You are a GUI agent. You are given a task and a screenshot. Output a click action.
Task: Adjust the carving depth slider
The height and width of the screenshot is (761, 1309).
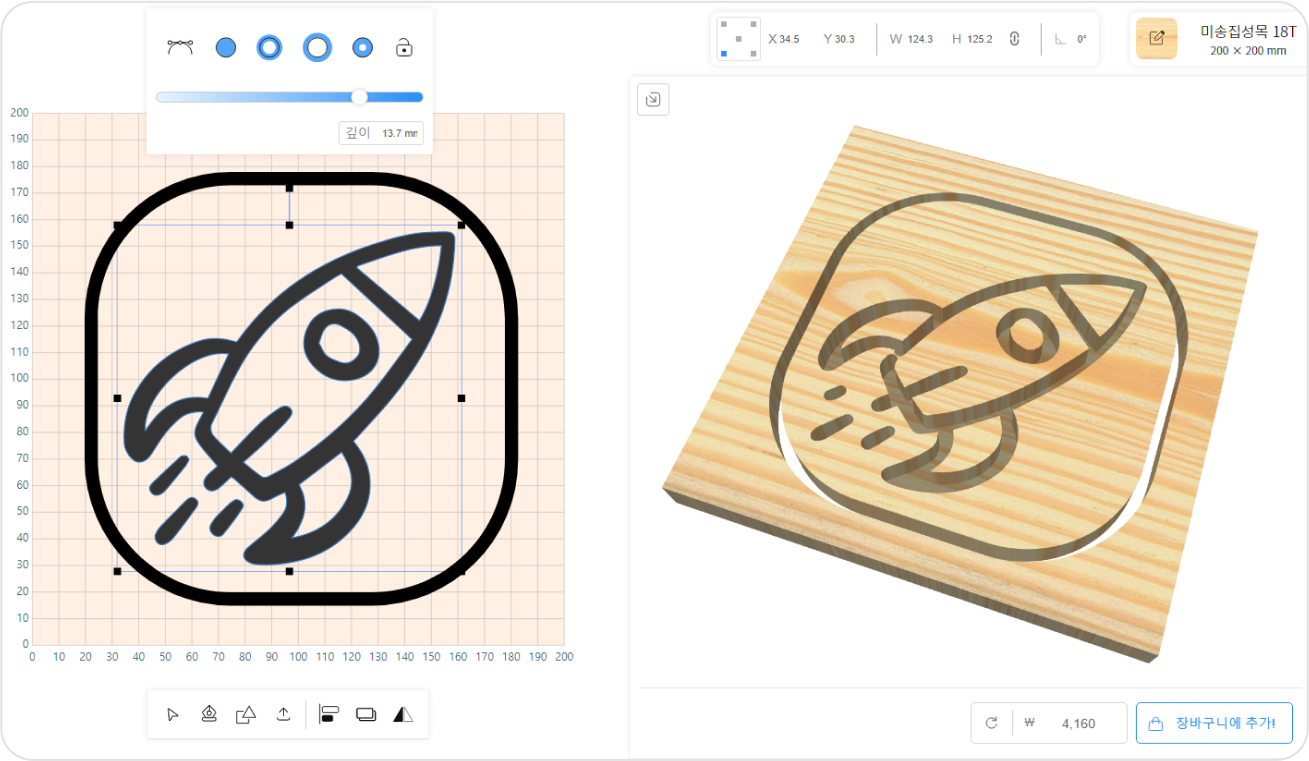(360, 97)
